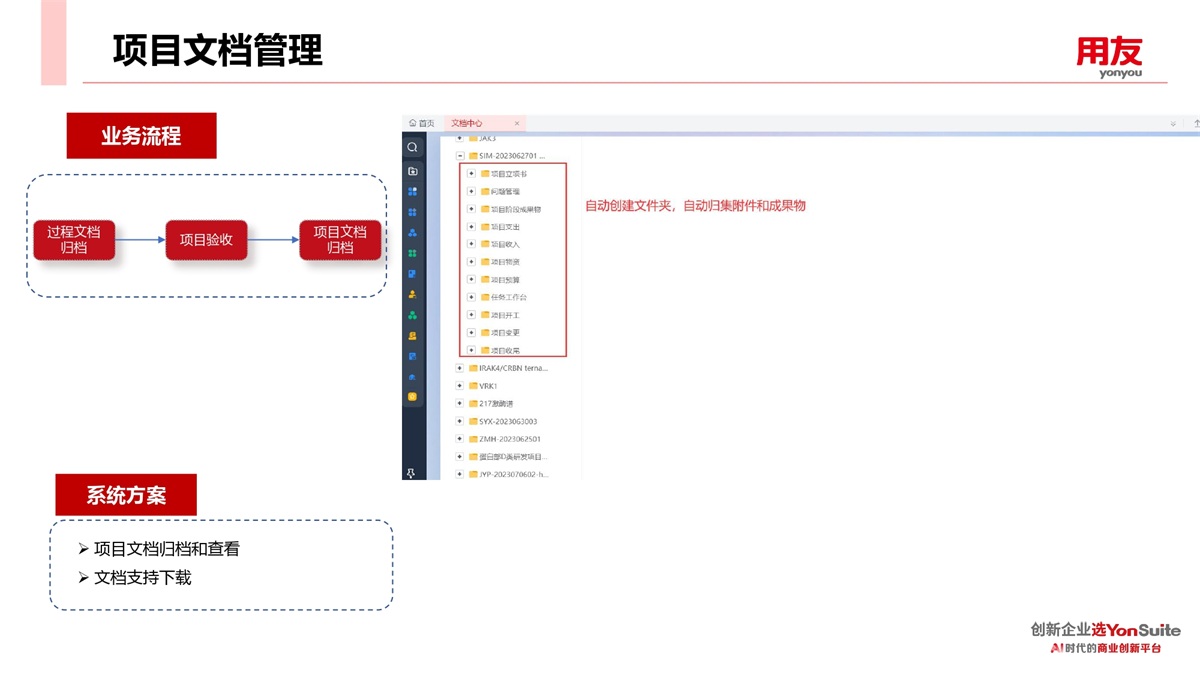
Task: Click the search magnifier icon in sidebar
Action: click(412, 147)
